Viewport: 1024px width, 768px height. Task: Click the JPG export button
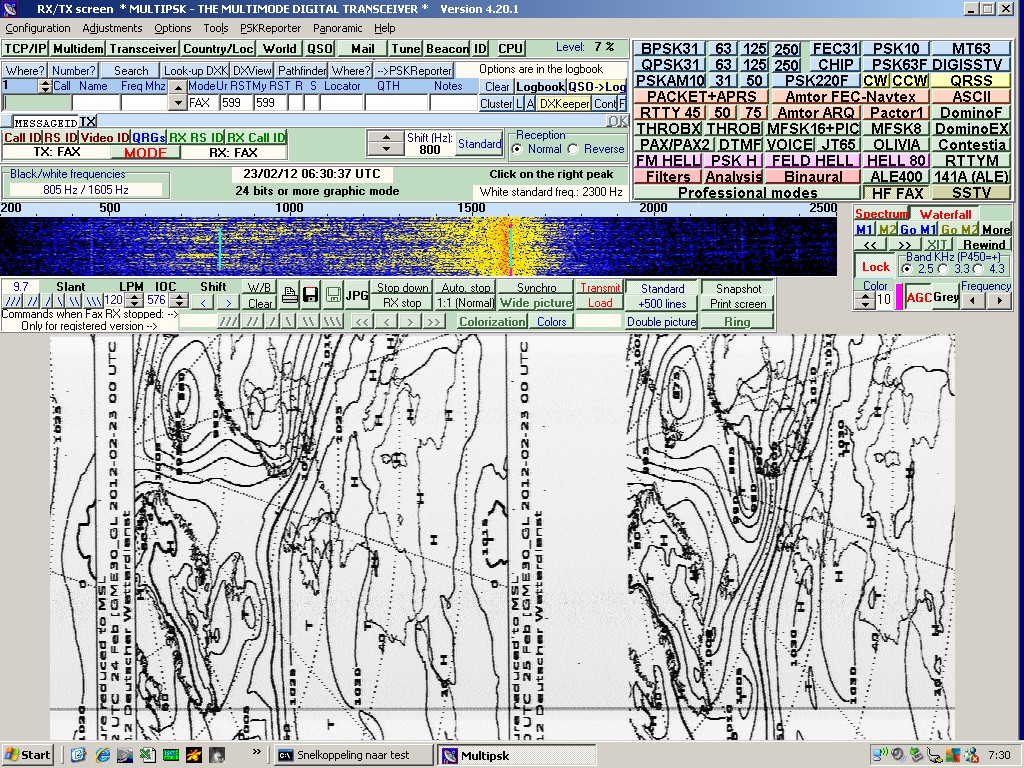click(357, 295)
